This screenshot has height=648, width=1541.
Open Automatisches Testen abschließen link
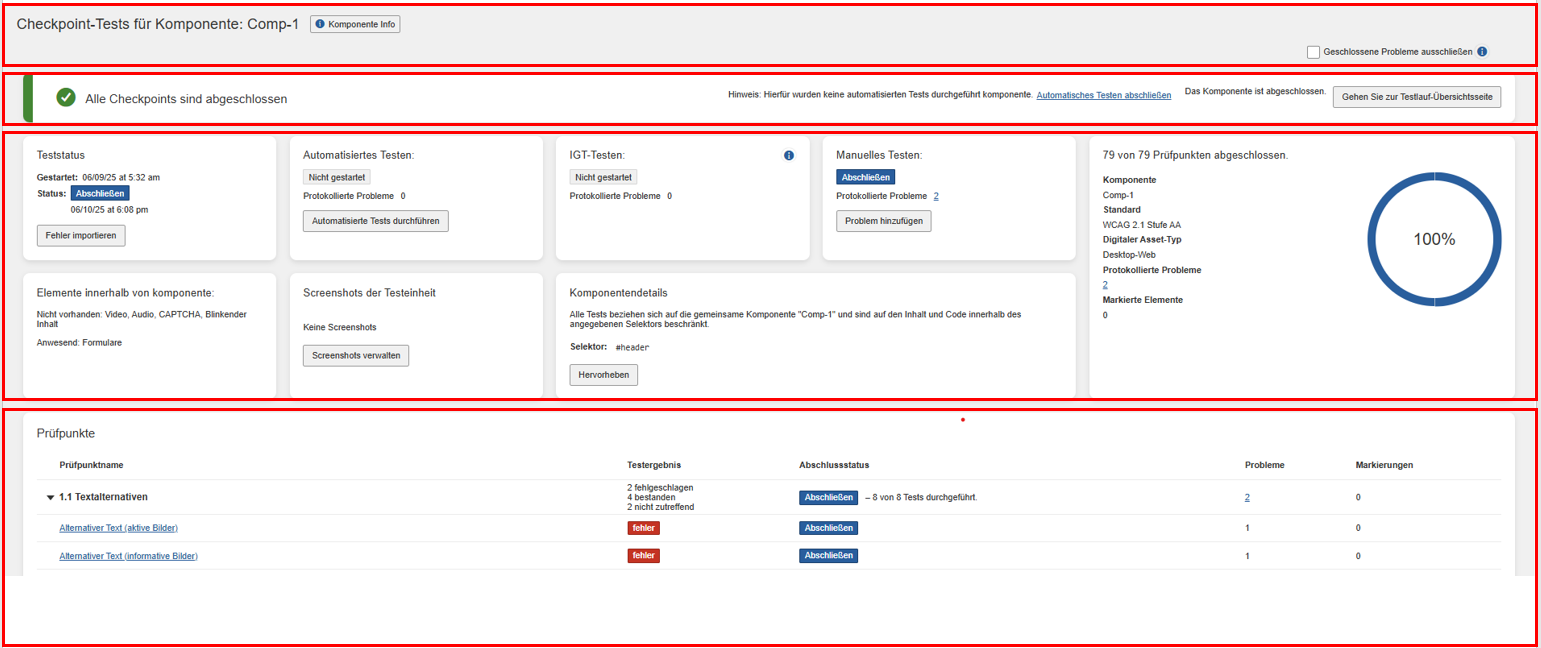[x=1103, y=95]
